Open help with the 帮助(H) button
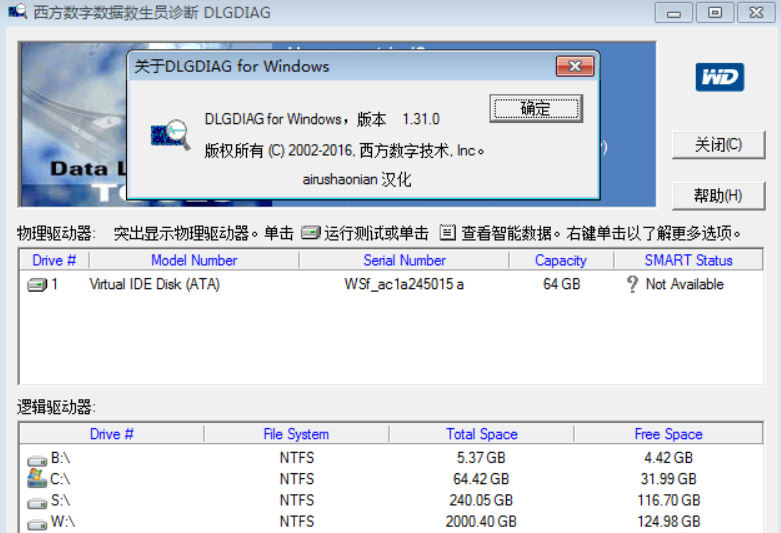Screen dimensions: 781x533 [718, 196]
